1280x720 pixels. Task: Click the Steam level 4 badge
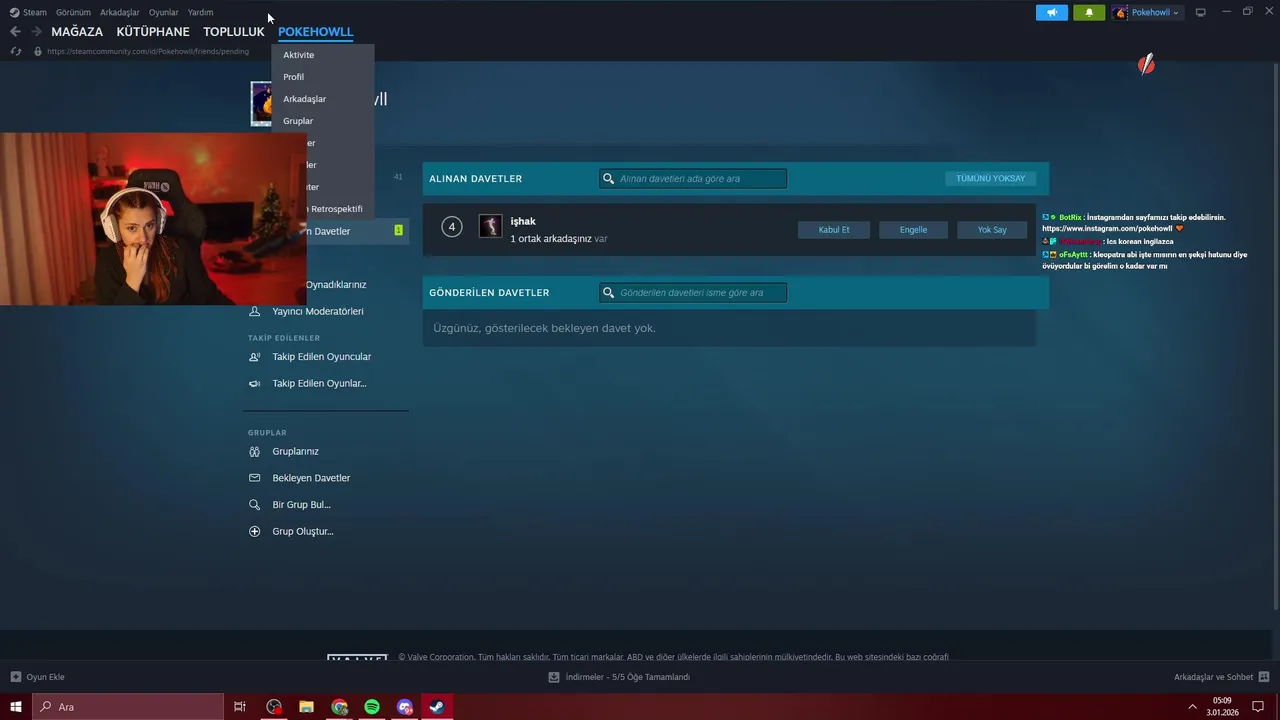pos(451,227)
